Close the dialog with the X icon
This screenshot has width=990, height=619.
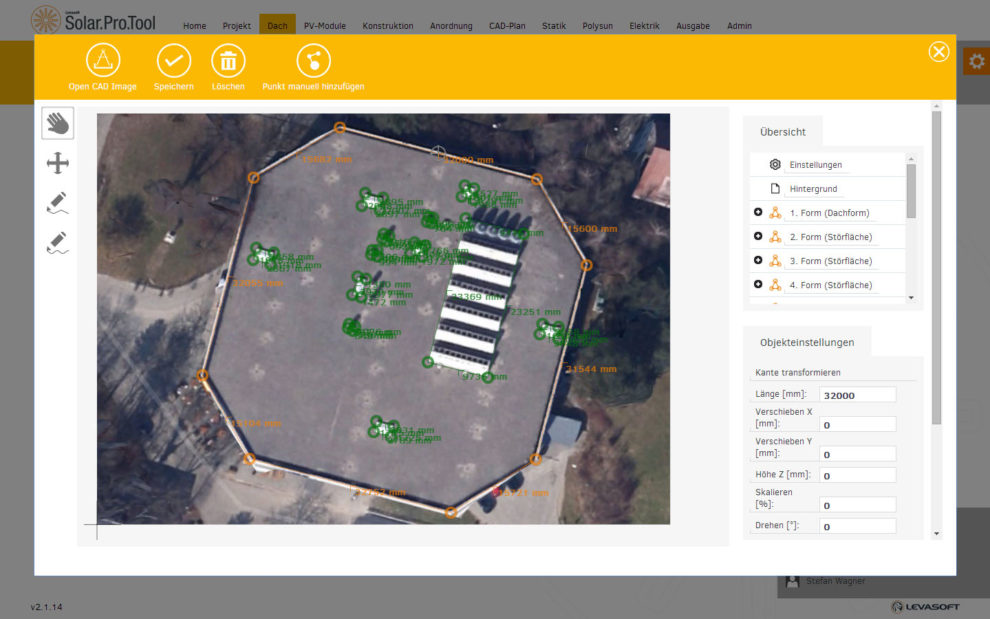[938, 52]
